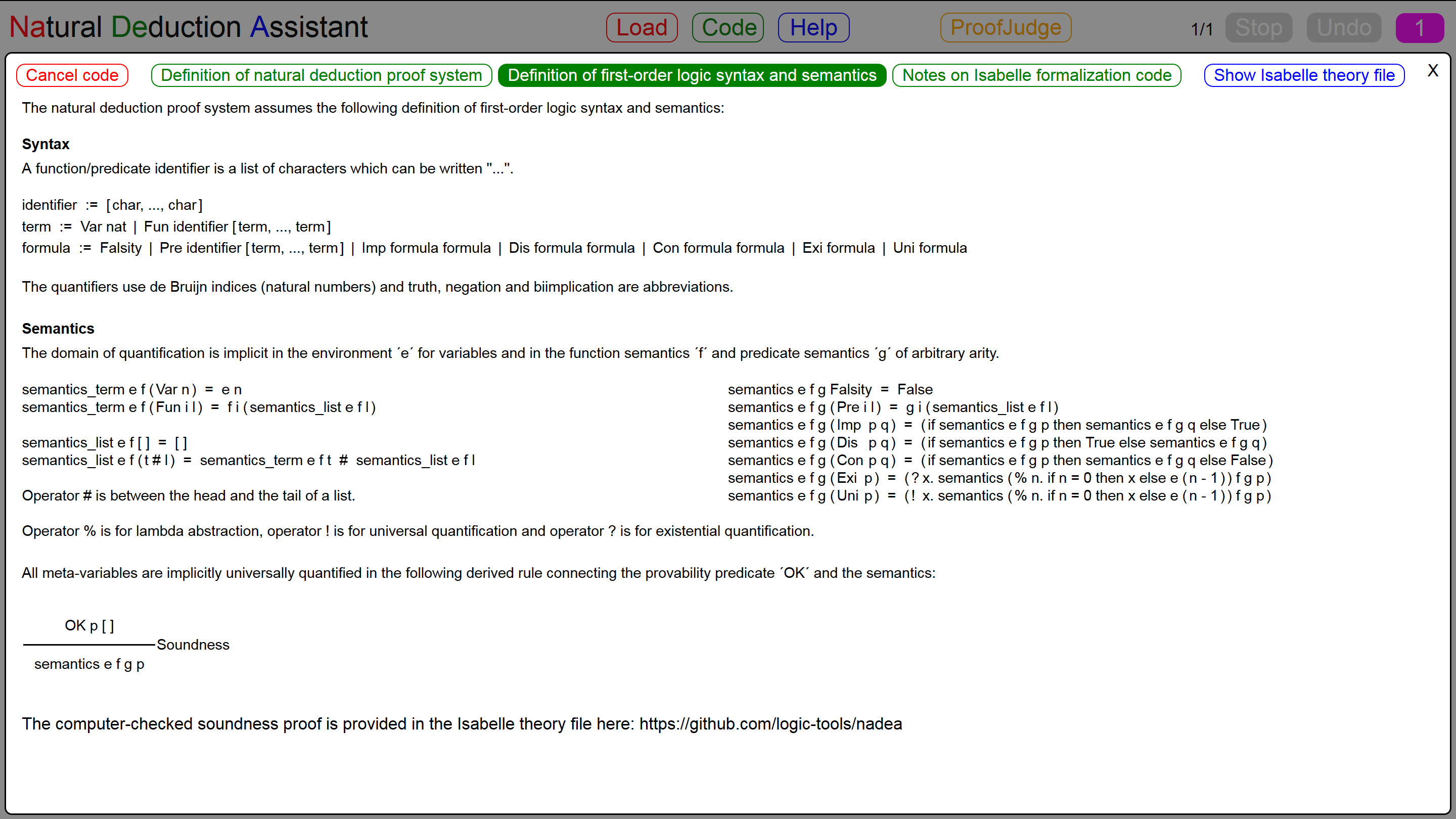Click the Semantics heading
1456x819 pixels.
click(58, 329)
